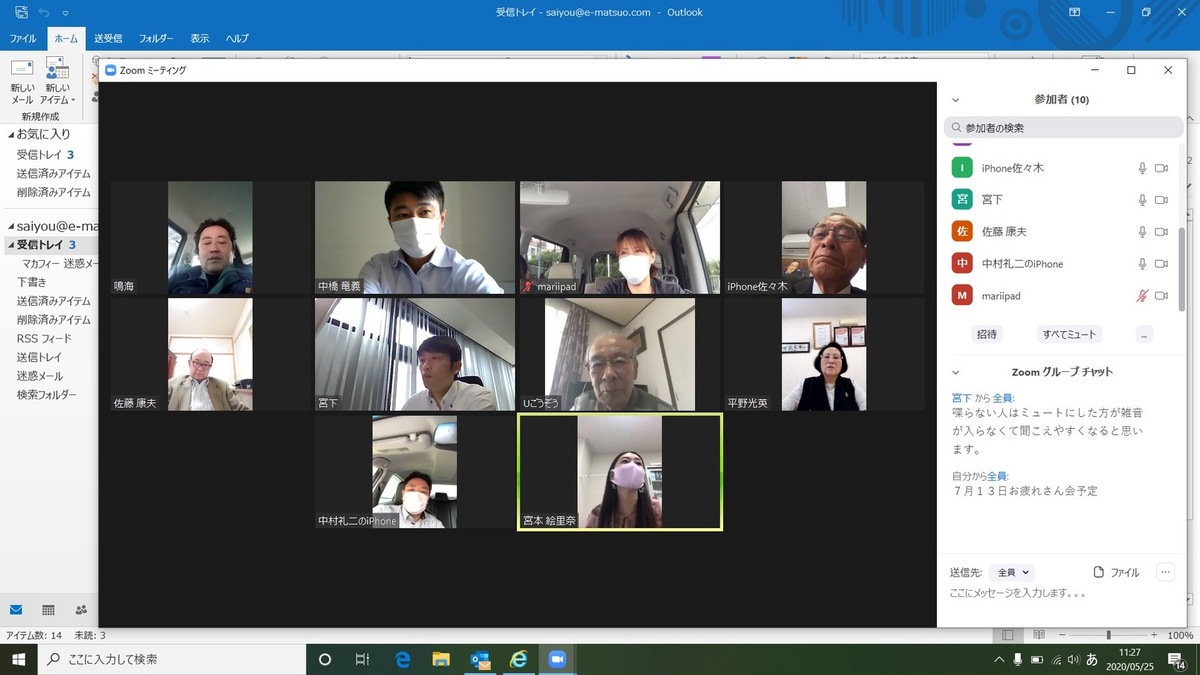This screenshot has height=675, width=1200.
Task: Select 鳴海 video thumbnail
Action: tap(210, 238)
